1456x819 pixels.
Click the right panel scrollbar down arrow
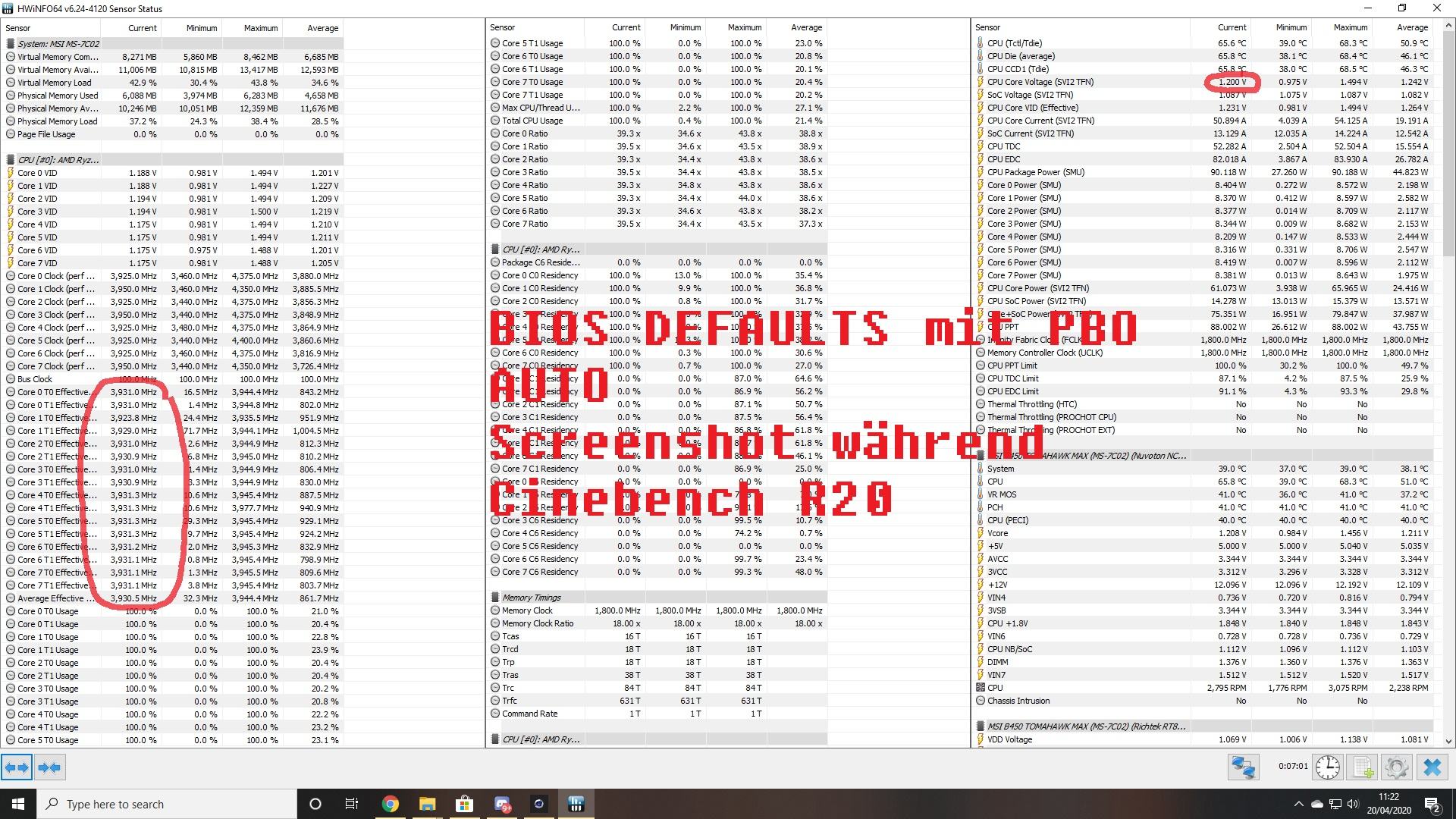(x=1448, y=742)
